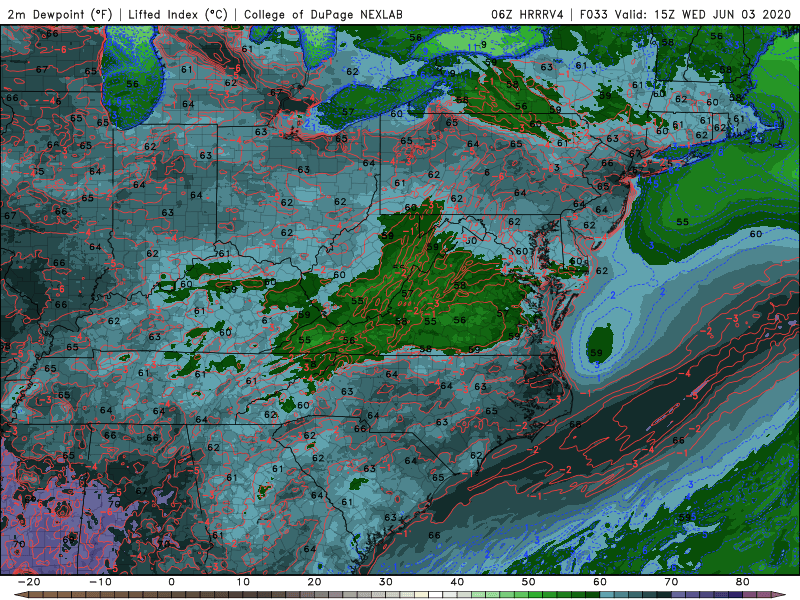Click the 20 tick label on color scale

(x=314, y=582)
